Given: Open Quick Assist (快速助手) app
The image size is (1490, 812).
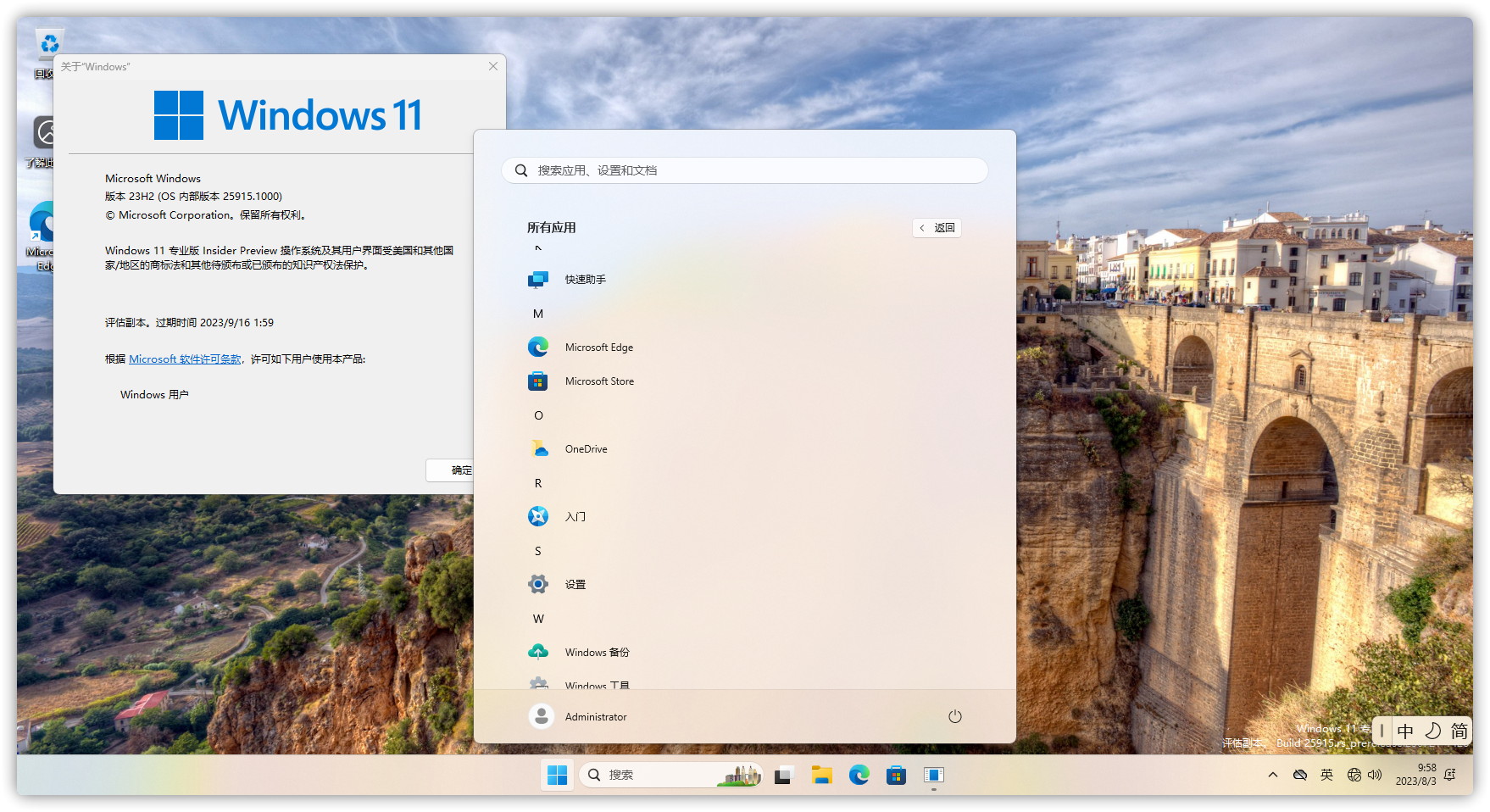Looking at the screenshot, I should point(585,280).
